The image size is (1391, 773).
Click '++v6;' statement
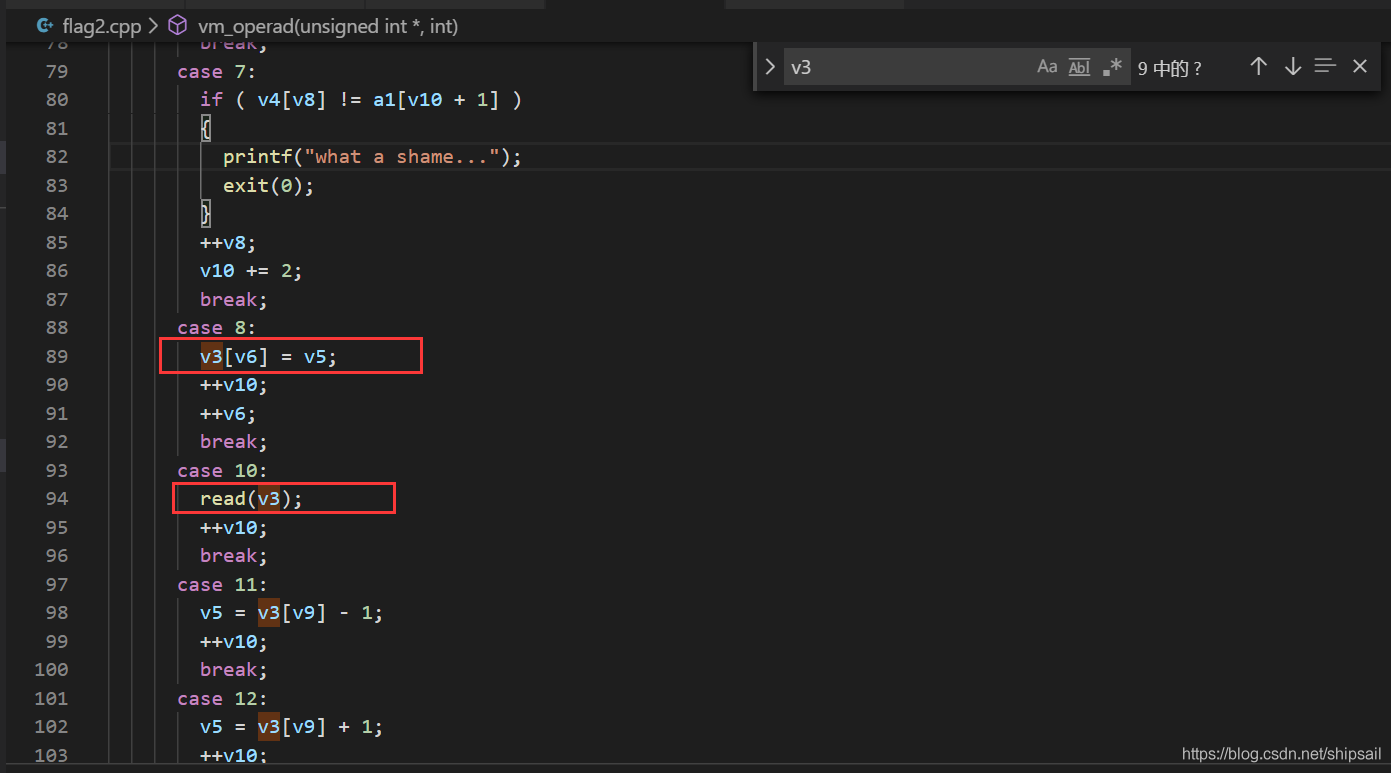tap(229, 413)
